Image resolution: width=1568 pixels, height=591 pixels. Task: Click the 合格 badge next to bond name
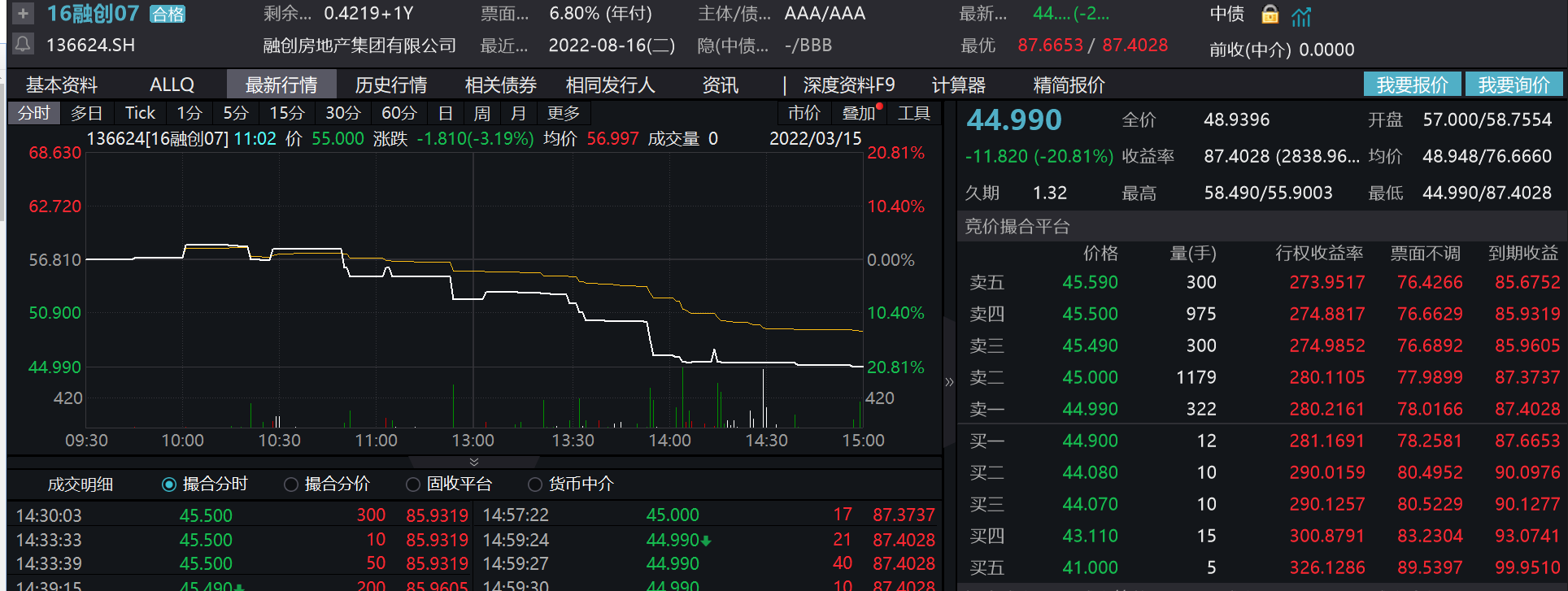[x=168, y=15]
